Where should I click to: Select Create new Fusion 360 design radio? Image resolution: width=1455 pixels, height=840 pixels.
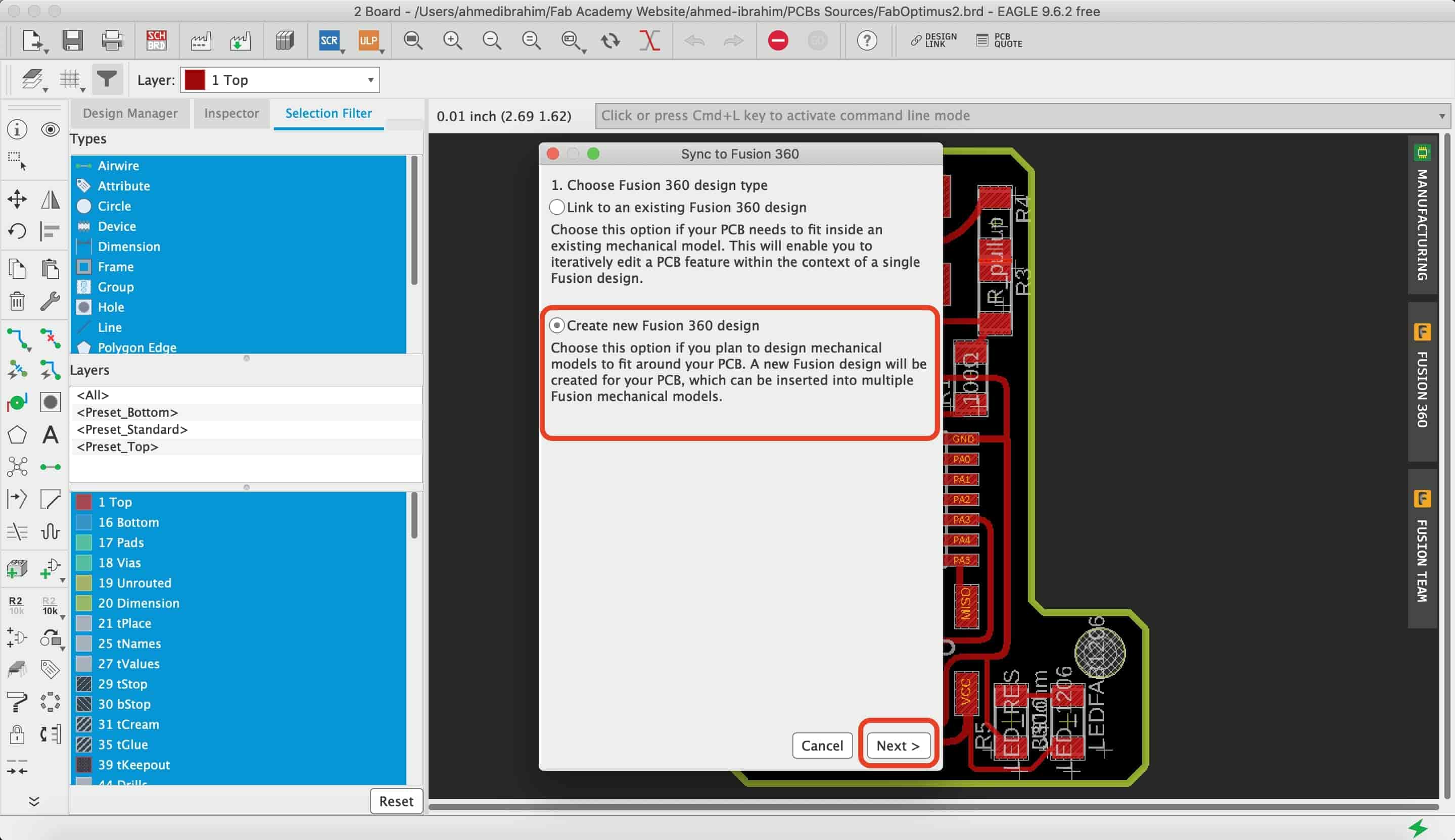[x=556, y=325]
